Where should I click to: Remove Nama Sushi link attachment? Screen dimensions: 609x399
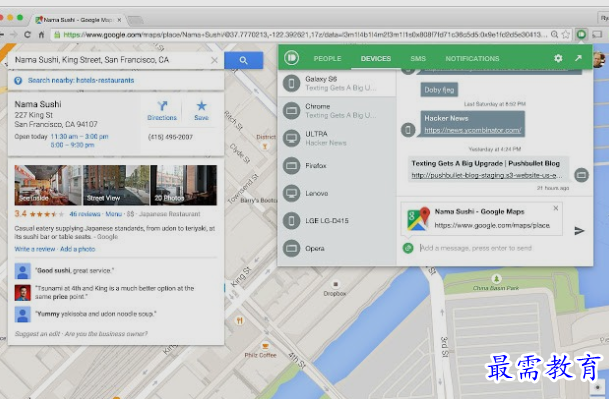pyautogui.click(x=556, y=208)
